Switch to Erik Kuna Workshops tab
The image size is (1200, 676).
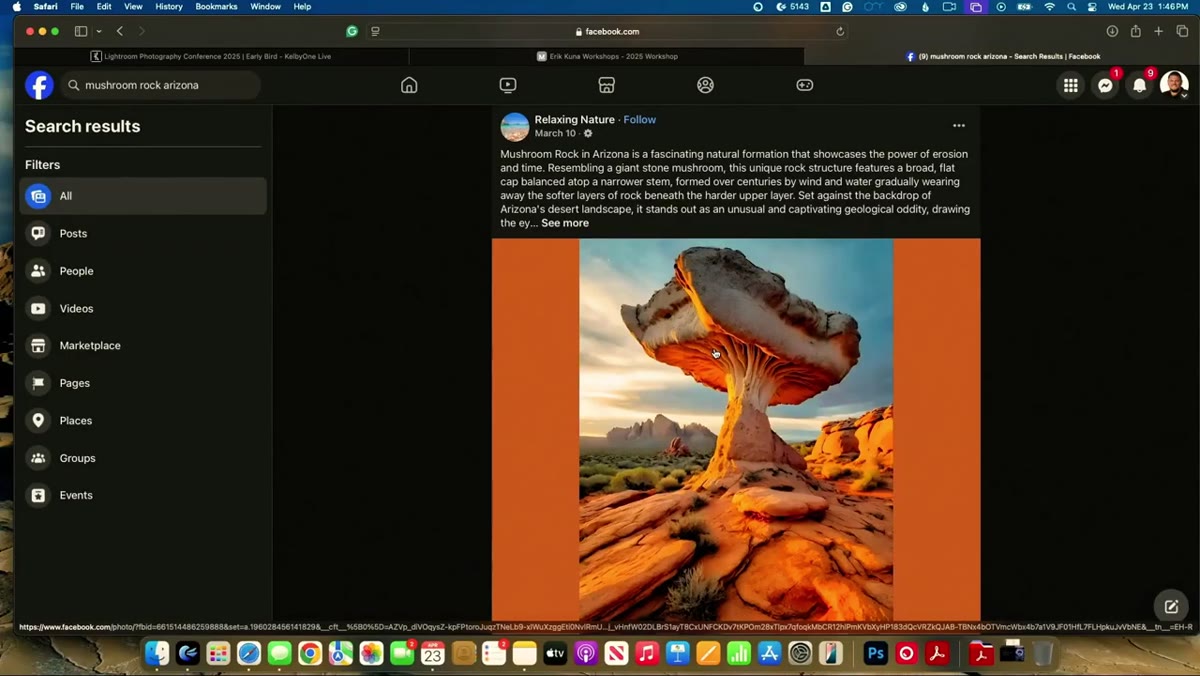tap(607, 56)
